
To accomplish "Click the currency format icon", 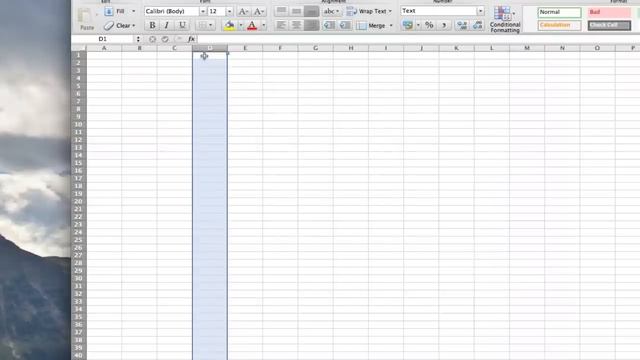I will [407, 25].
